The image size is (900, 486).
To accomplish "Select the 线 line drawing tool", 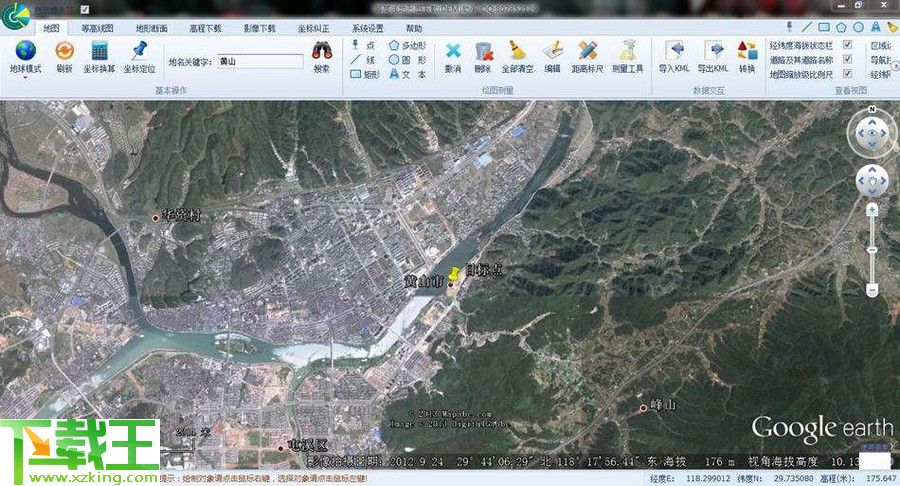I will 362,60.
